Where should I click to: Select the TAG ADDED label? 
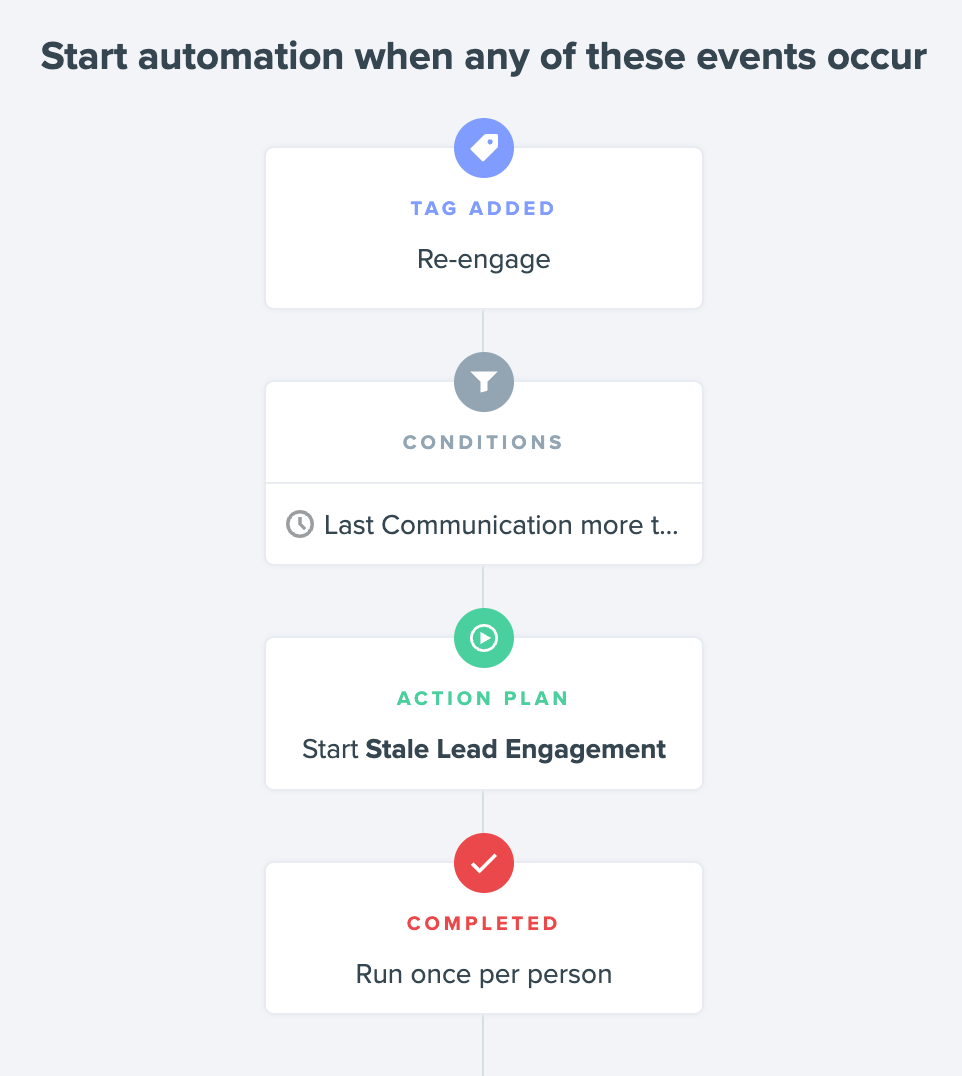pyautogui.click(x=483, y=209)
